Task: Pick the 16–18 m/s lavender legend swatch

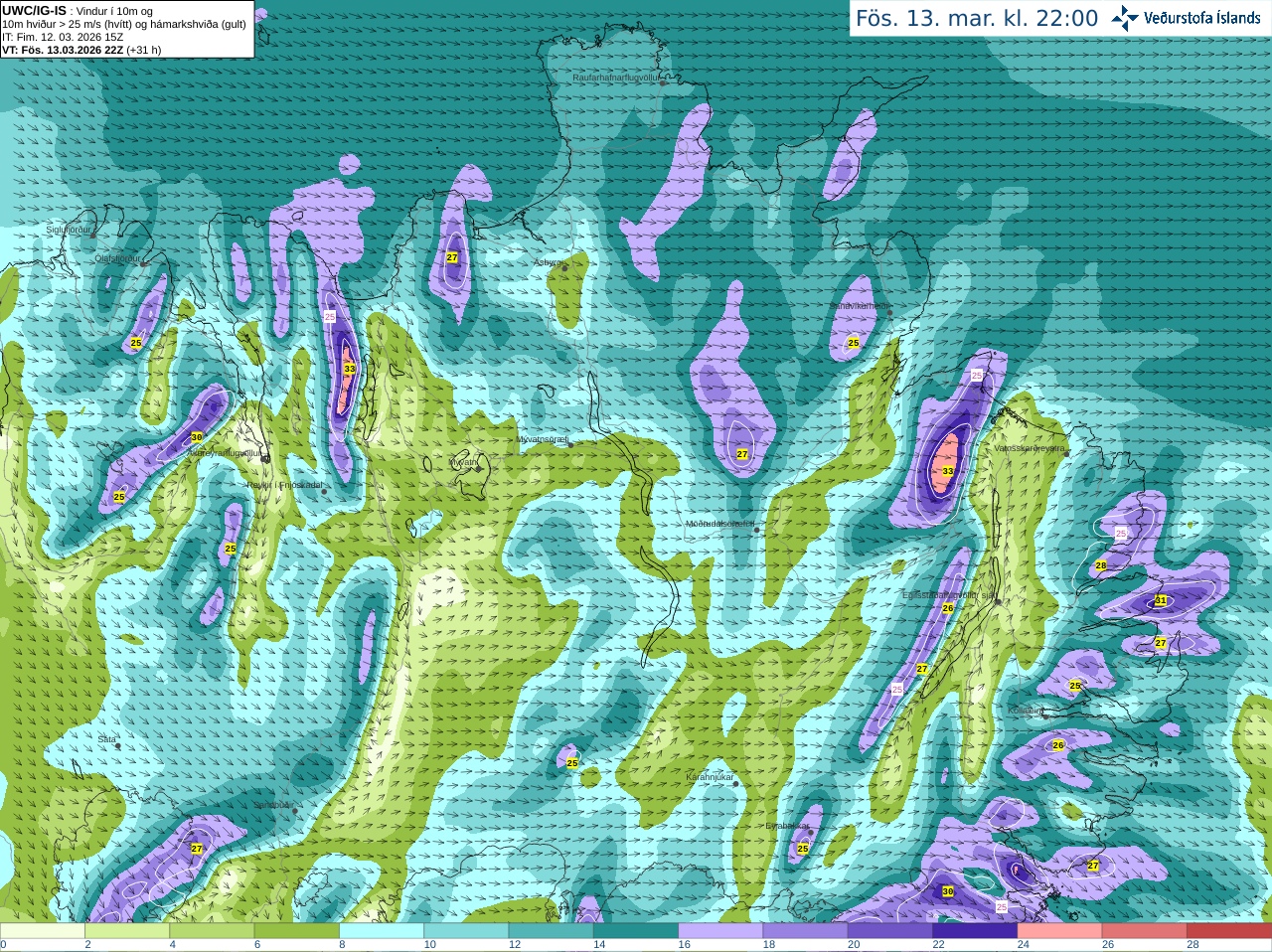Action: tap(720, 931)
